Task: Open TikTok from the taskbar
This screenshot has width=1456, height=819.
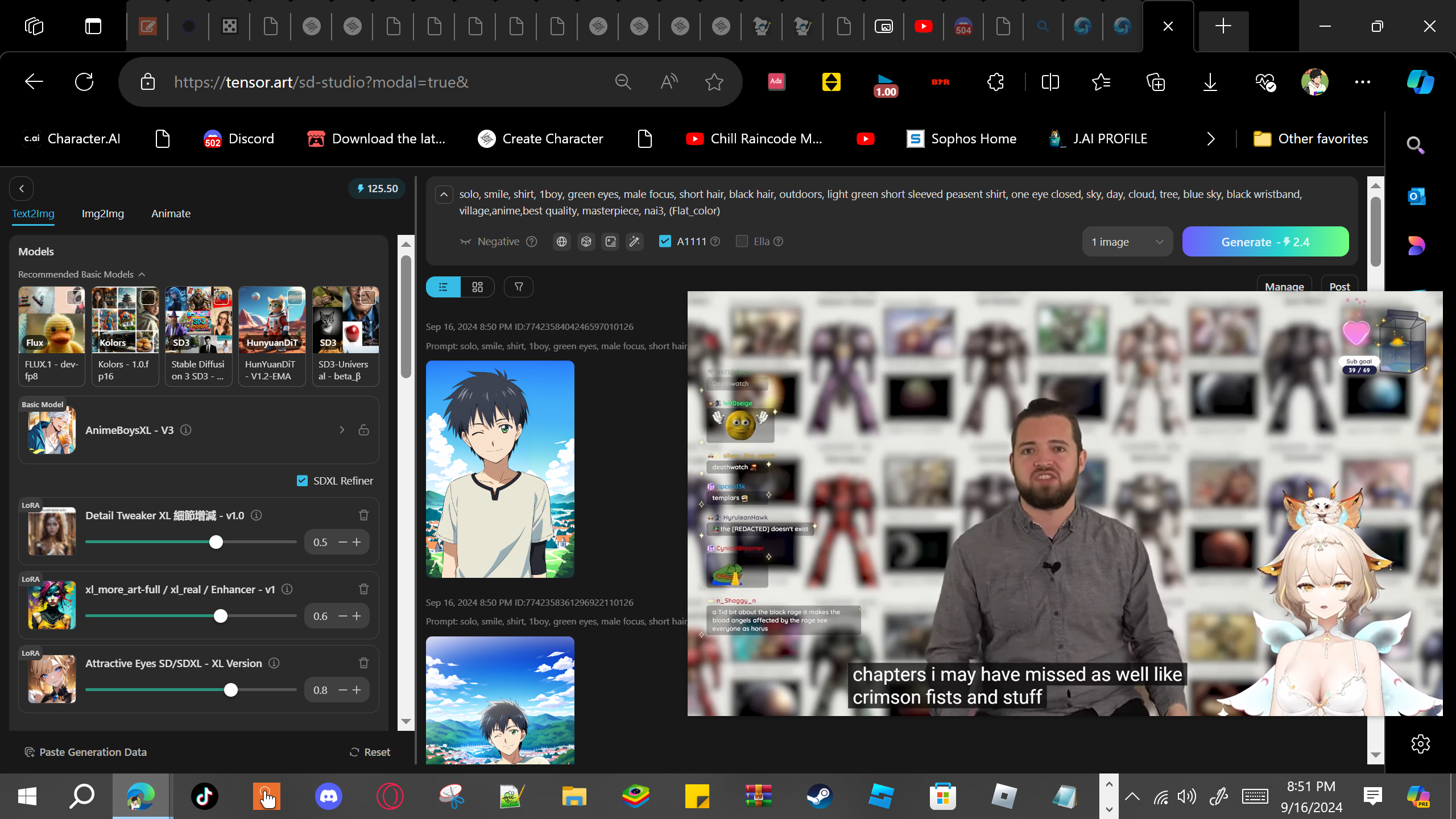Action: pyautogui.click(x=205, y=796)
